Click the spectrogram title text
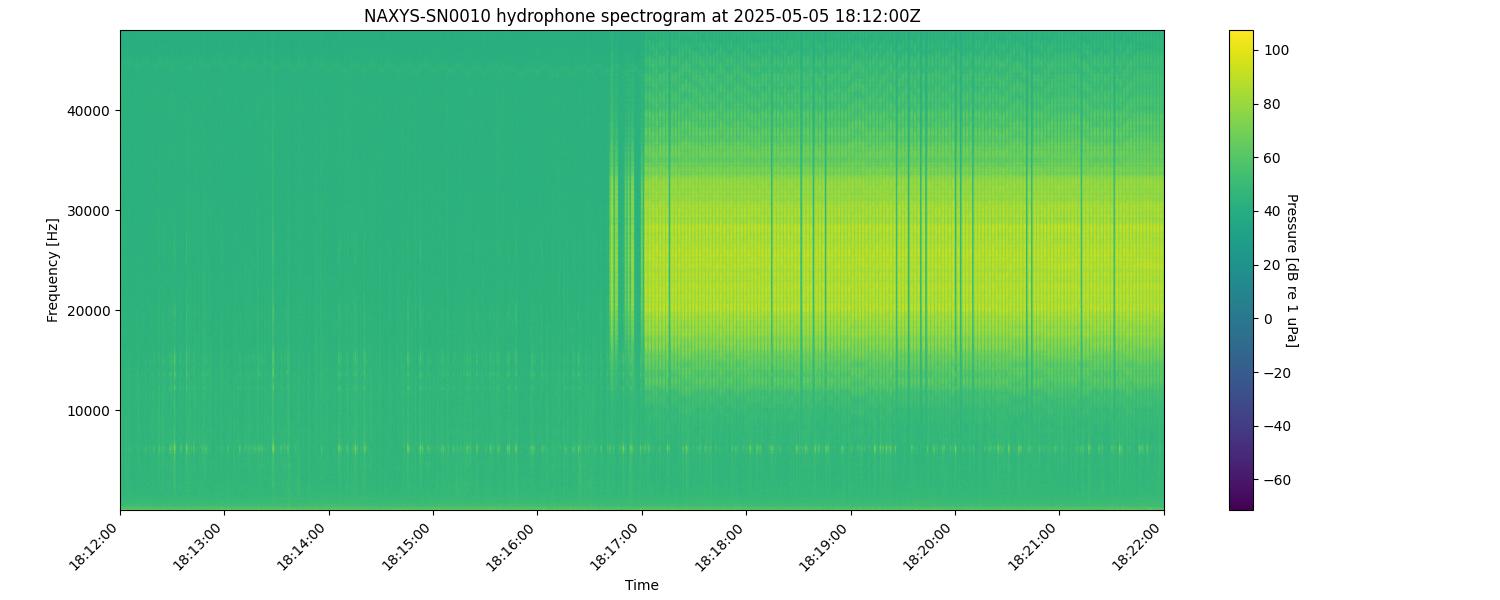1500x600 pixels. coord(641,16)
